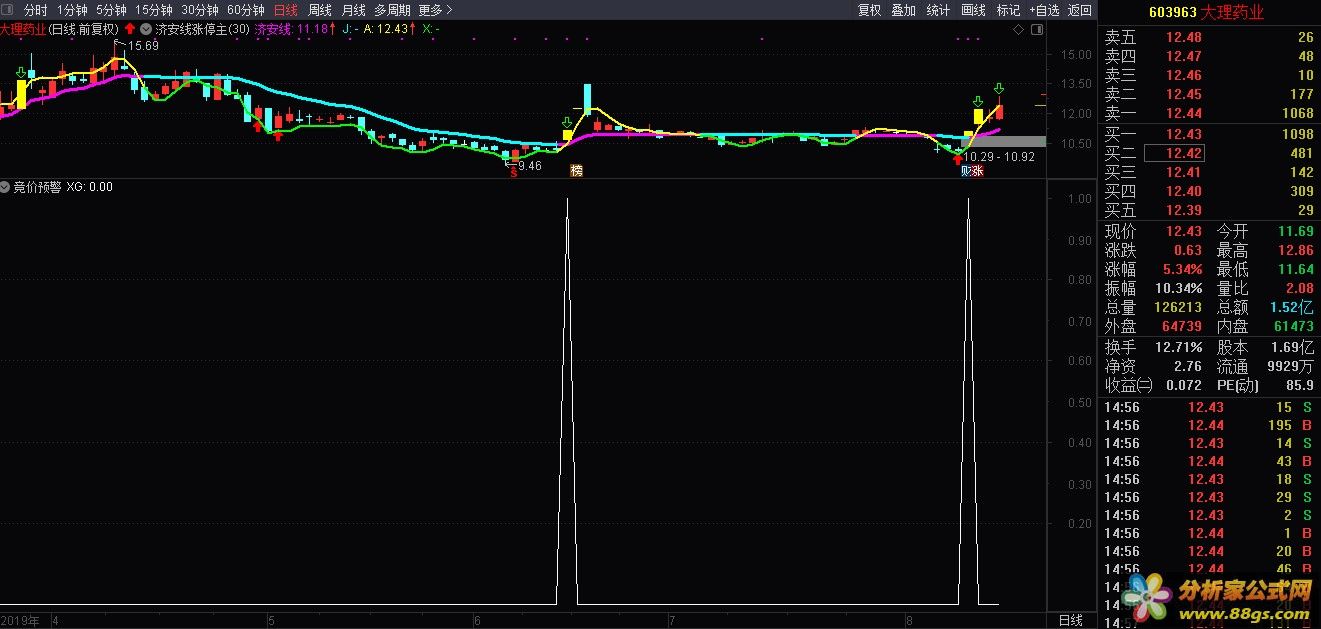Viewport: 1321px width, 629px height.
Task: Click the 2019年 label on the time axis
Action: point(20,620)
